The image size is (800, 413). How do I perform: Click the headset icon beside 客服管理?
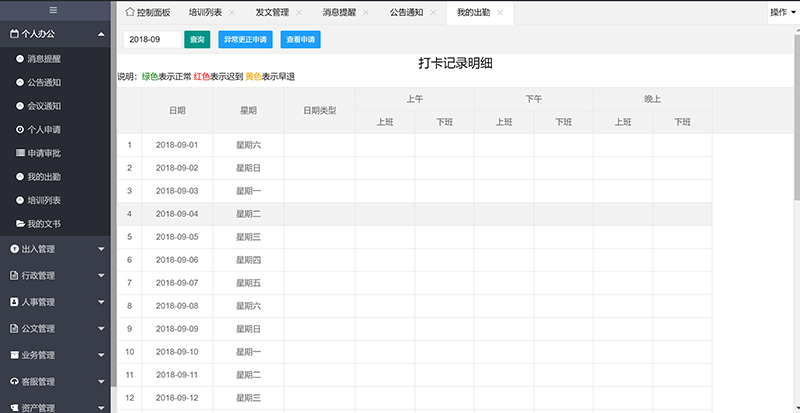(14, 381)
